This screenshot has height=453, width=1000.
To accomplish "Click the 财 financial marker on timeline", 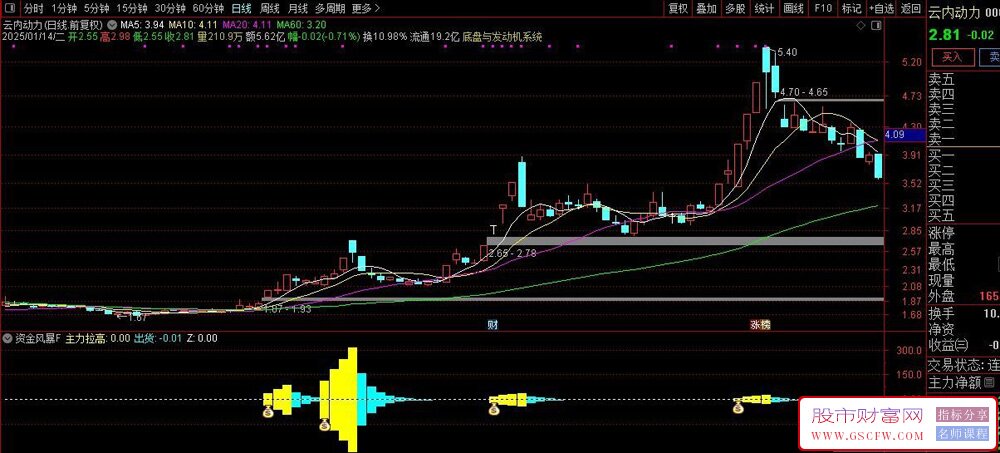I will (492, 325).
